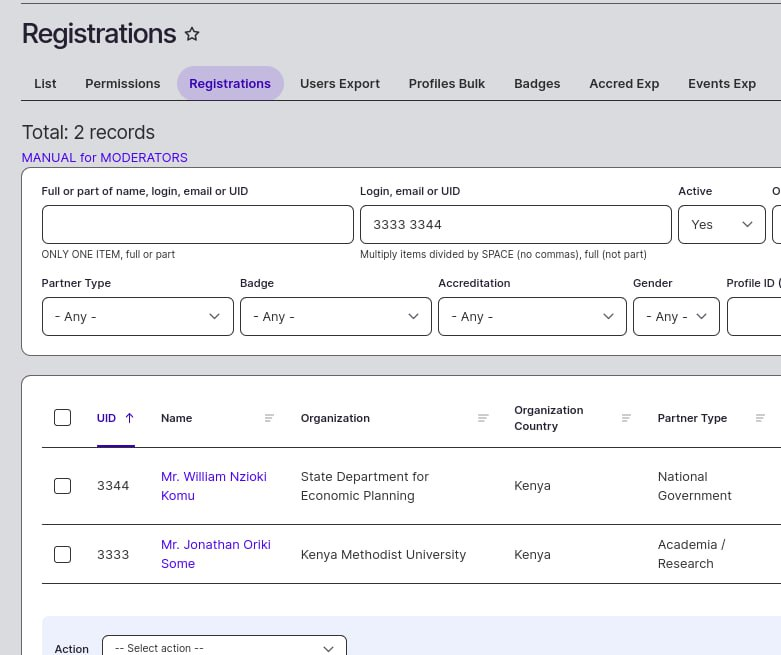Screen dimensions: 781x655
Task: Open the Badge filter dropdown
Action: coord(336,316)
